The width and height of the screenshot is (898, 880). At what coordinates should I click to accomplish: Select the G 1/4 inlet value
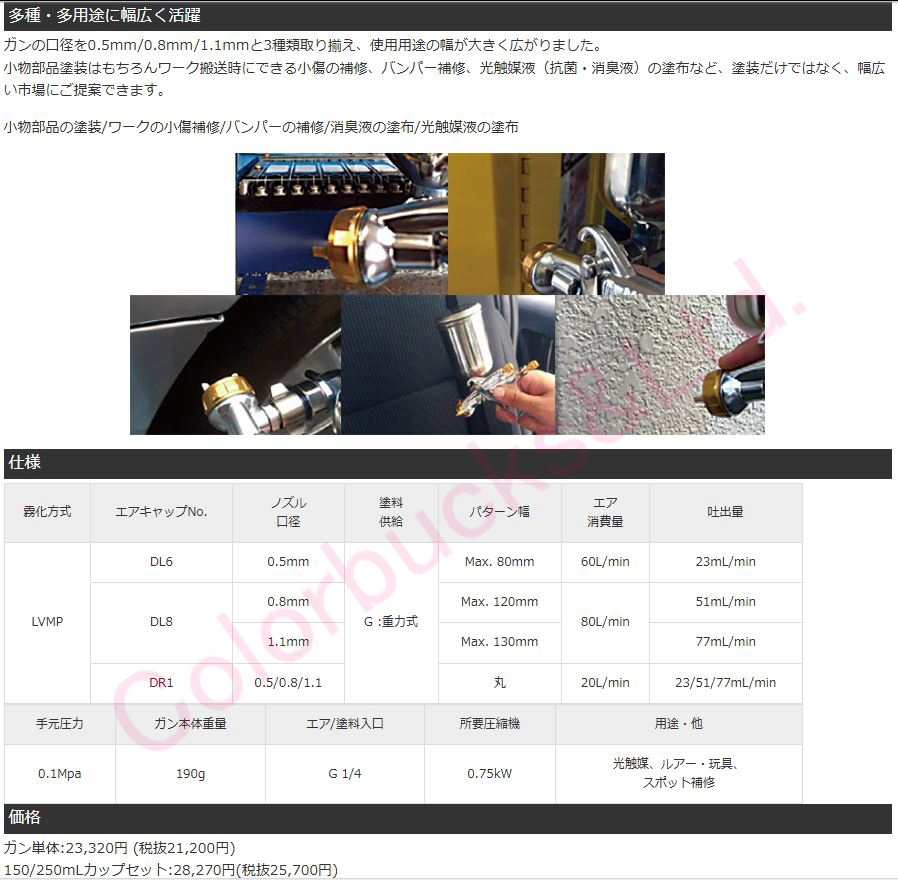[345, 774]
